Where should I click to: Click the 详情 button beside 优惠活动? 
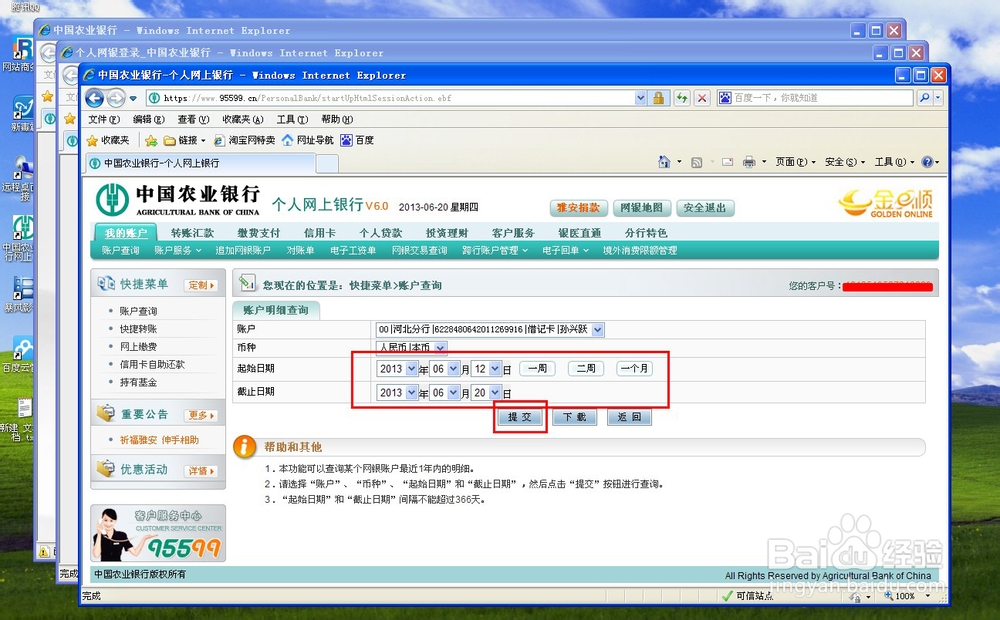[201, 471]
